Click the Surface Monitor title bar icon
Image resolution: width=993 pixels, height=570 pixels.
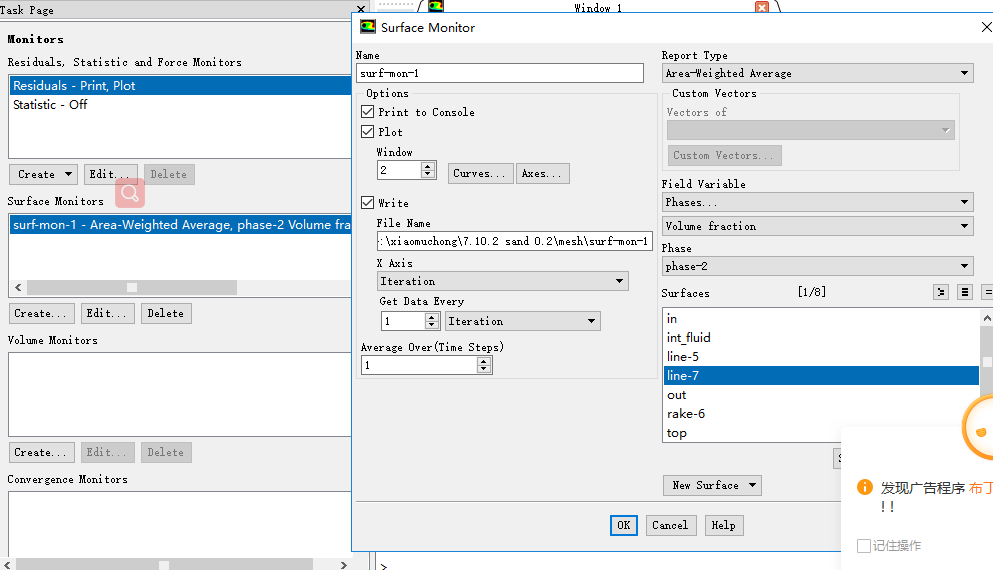[368, 27]
